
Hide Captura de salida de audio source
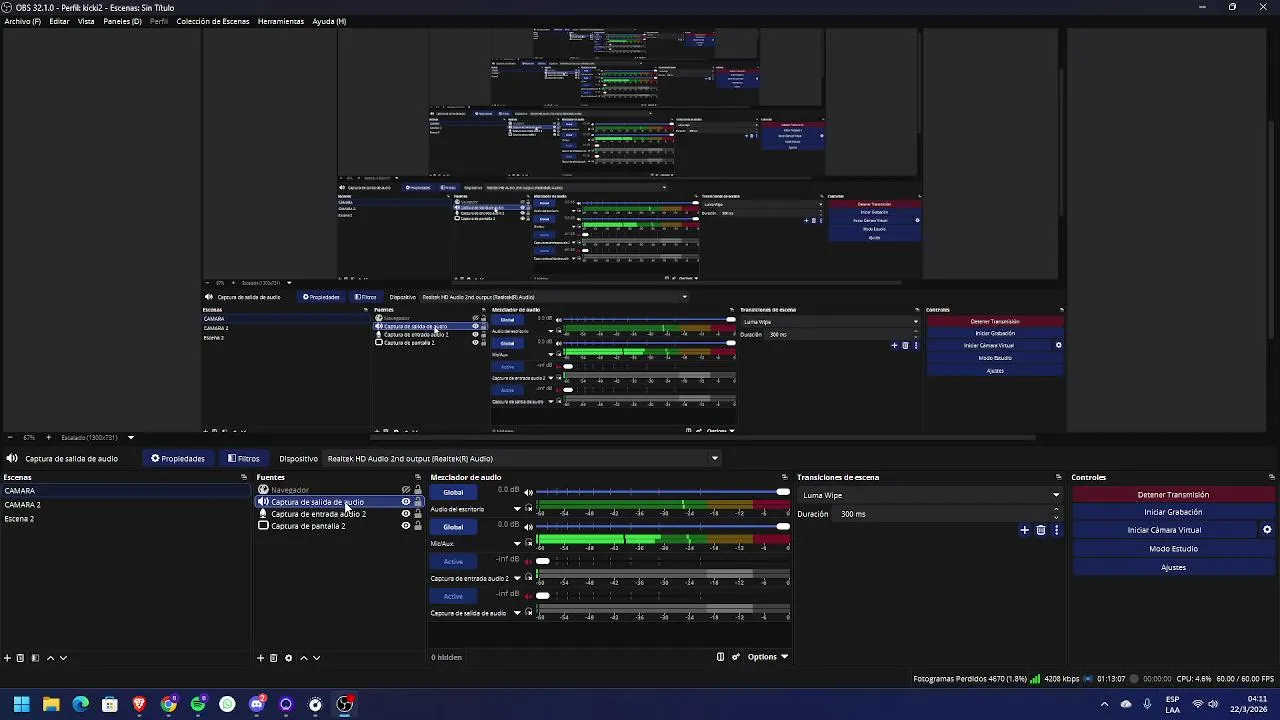[406, 502]
